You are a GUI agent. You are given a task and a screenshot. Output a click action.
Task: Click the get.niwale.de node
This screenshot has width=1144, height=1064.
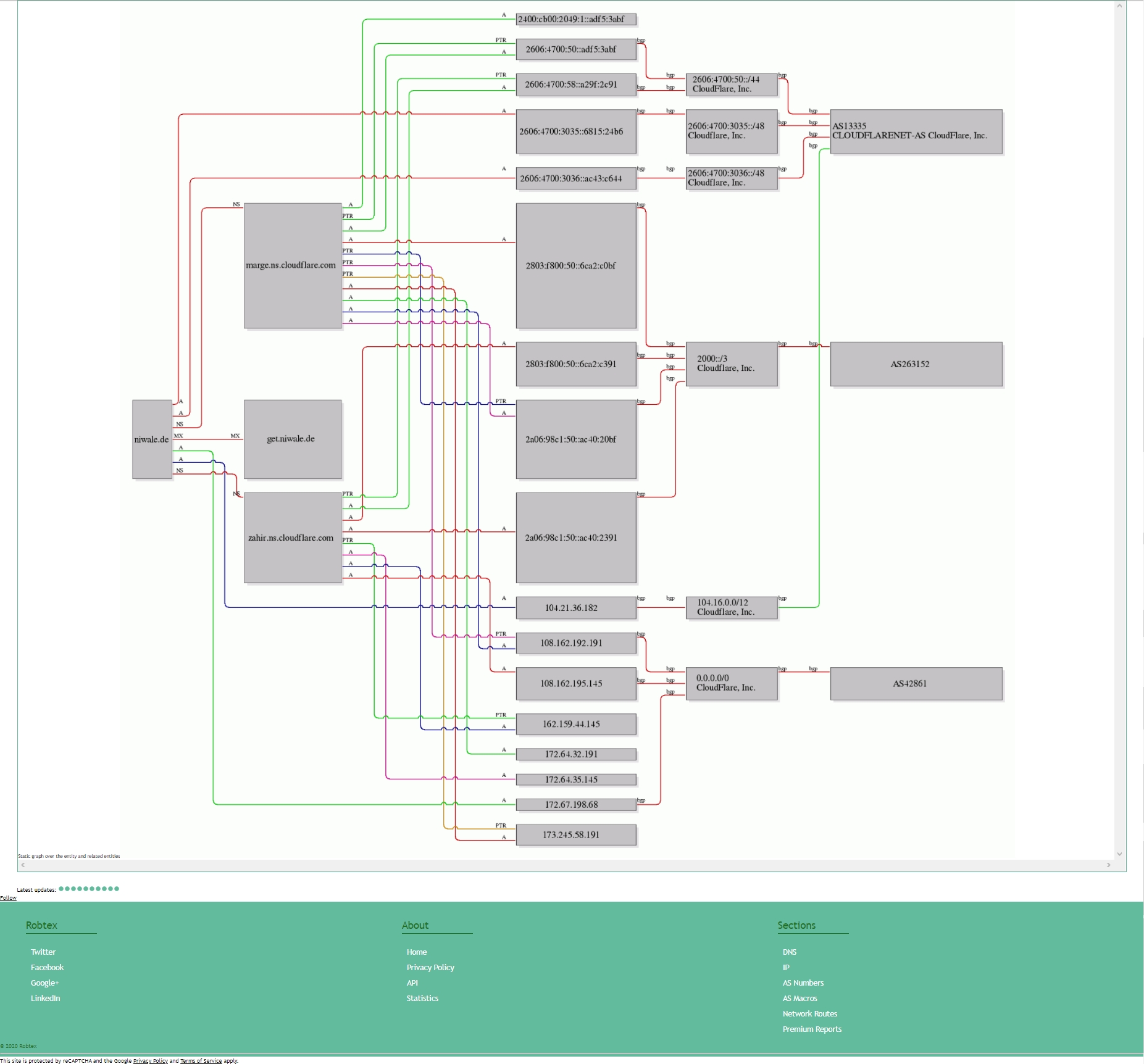[293, 439]
